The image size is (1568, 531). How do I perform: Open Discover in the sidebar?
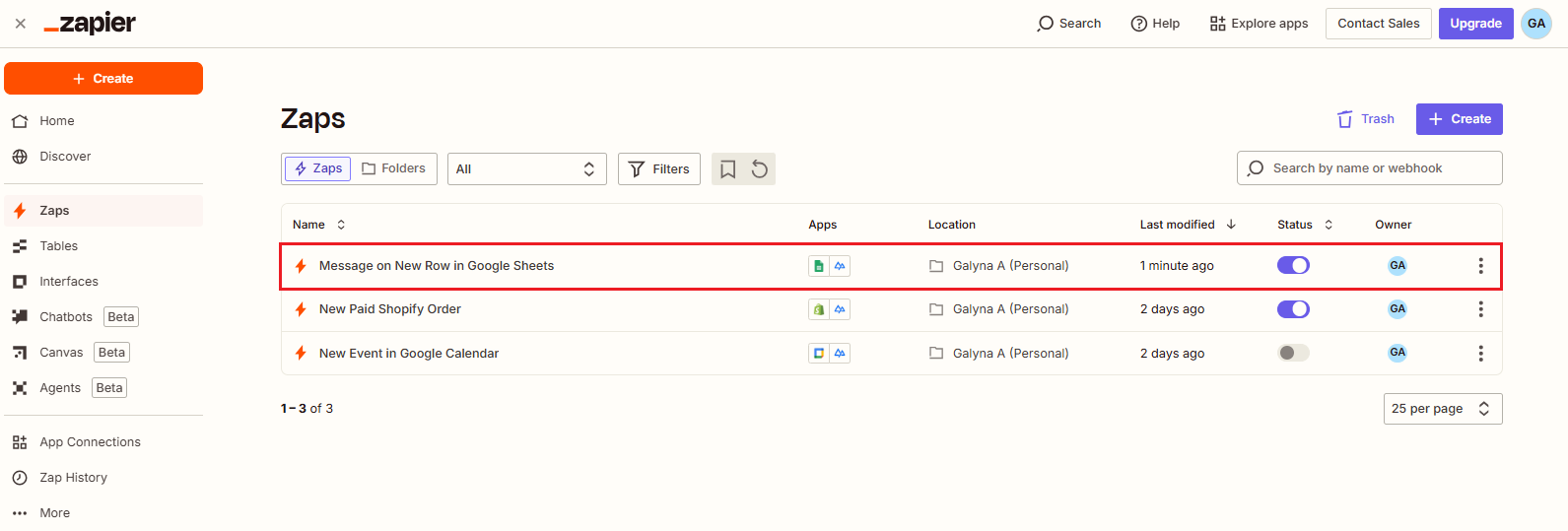(x=103, y=157)
